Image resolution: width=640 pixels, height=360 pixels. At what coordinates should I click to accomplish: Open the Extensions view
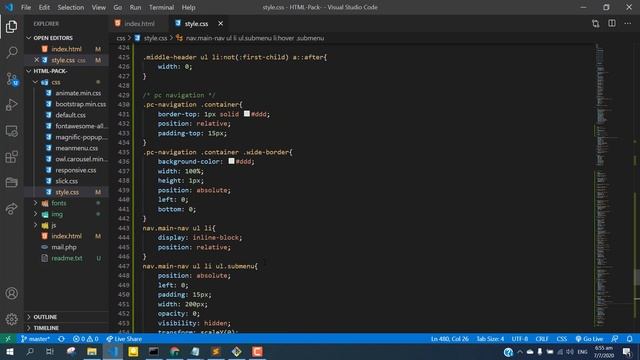coord(11,157)
